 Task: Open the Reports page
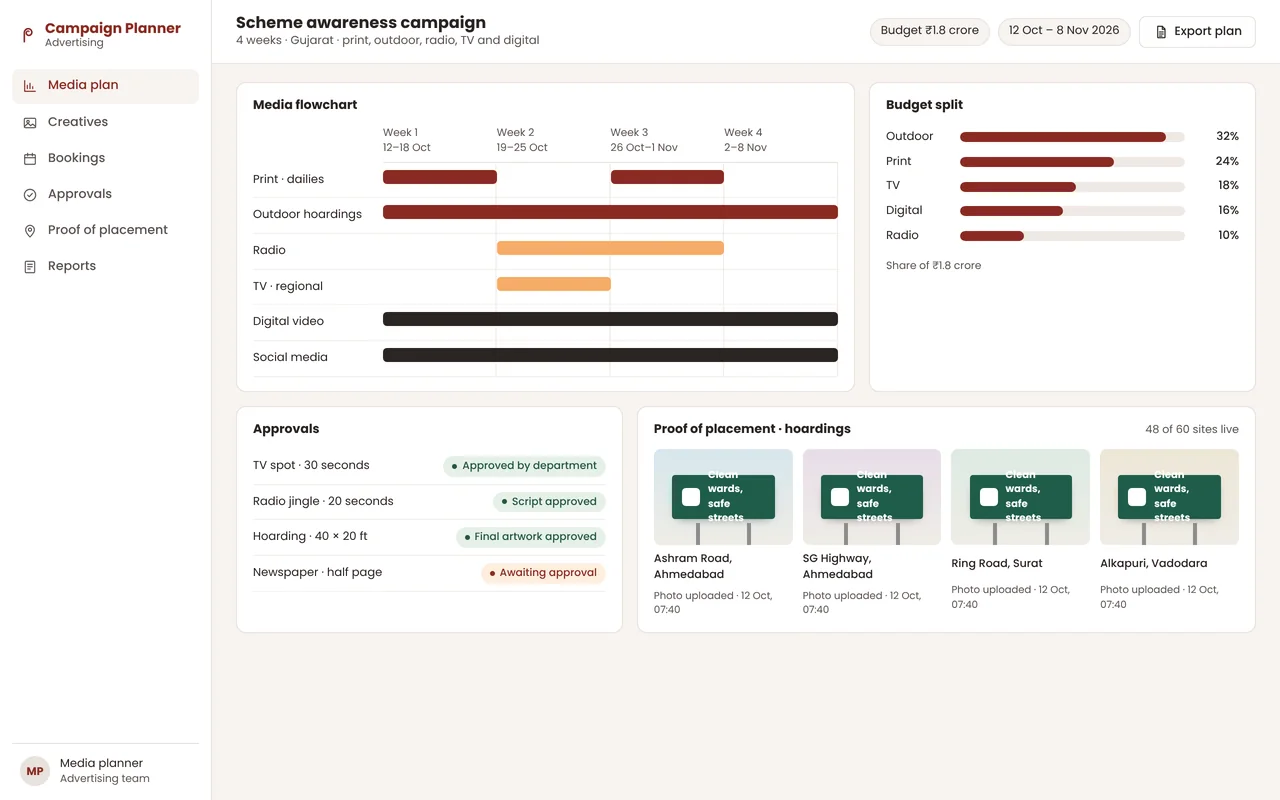pyautogui.click(x=105, y=266)
